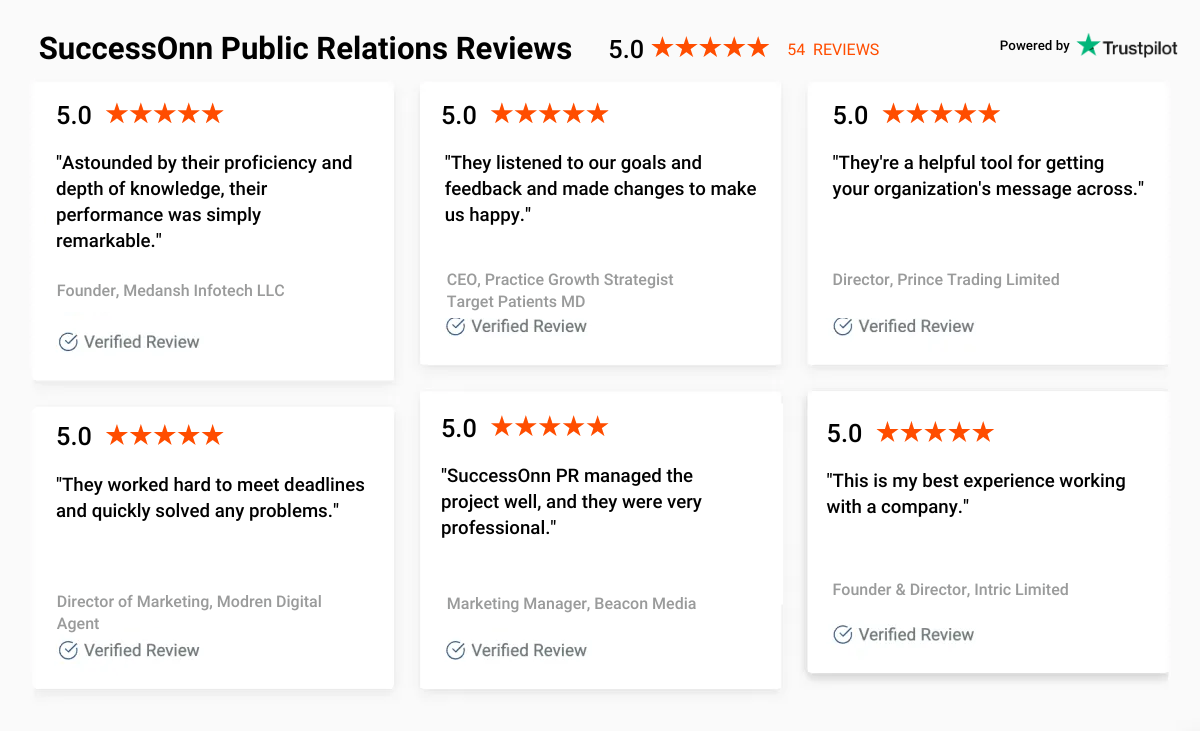The height and width of the screenshot is (731, 1200).
Task: Click the Trustpilot green star logo
Action: tap(1088, 45)
